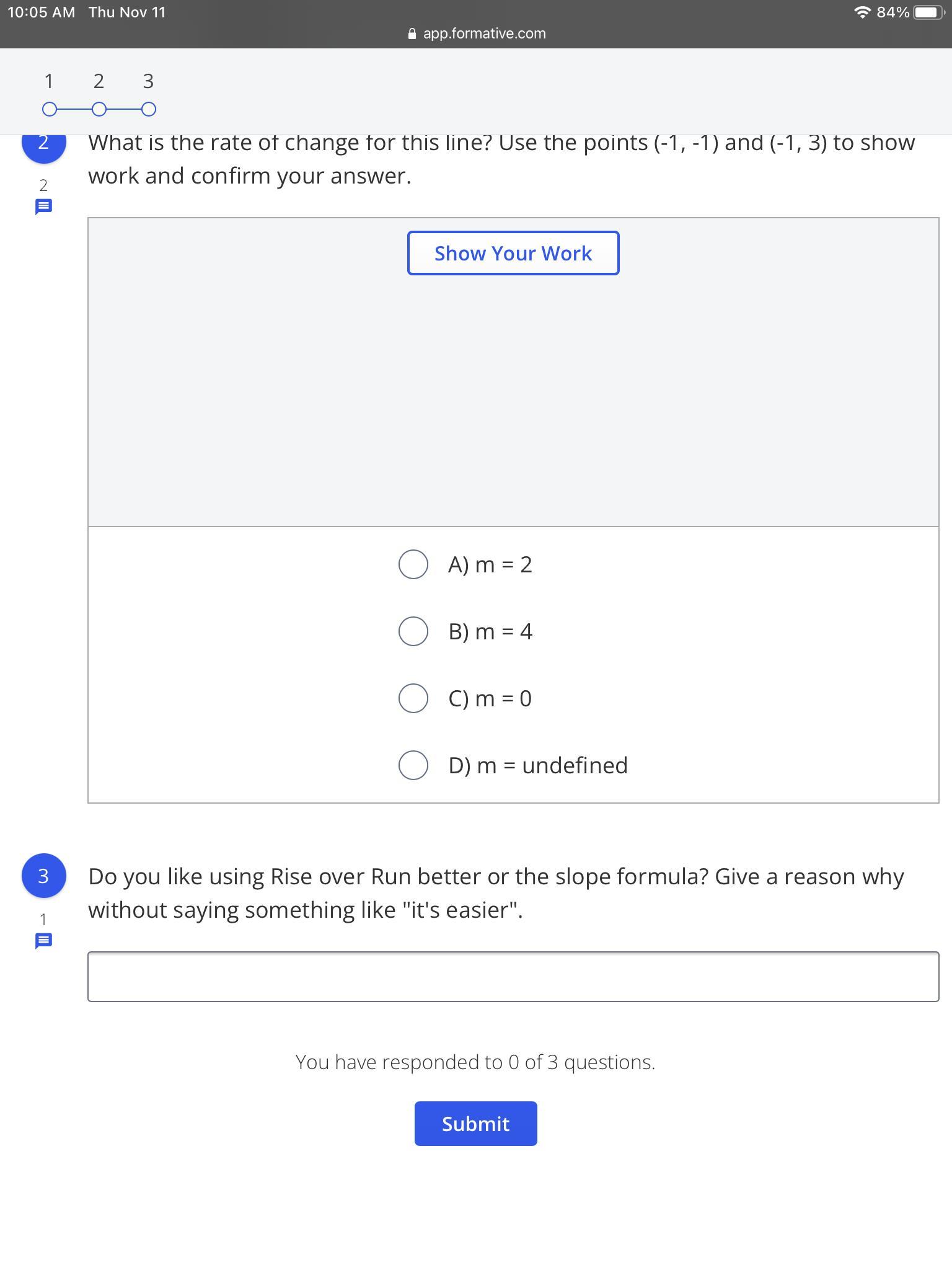The image size is (952, 1270).
Task: Jump to question 3 progress circle
Action: coord(149,110)
